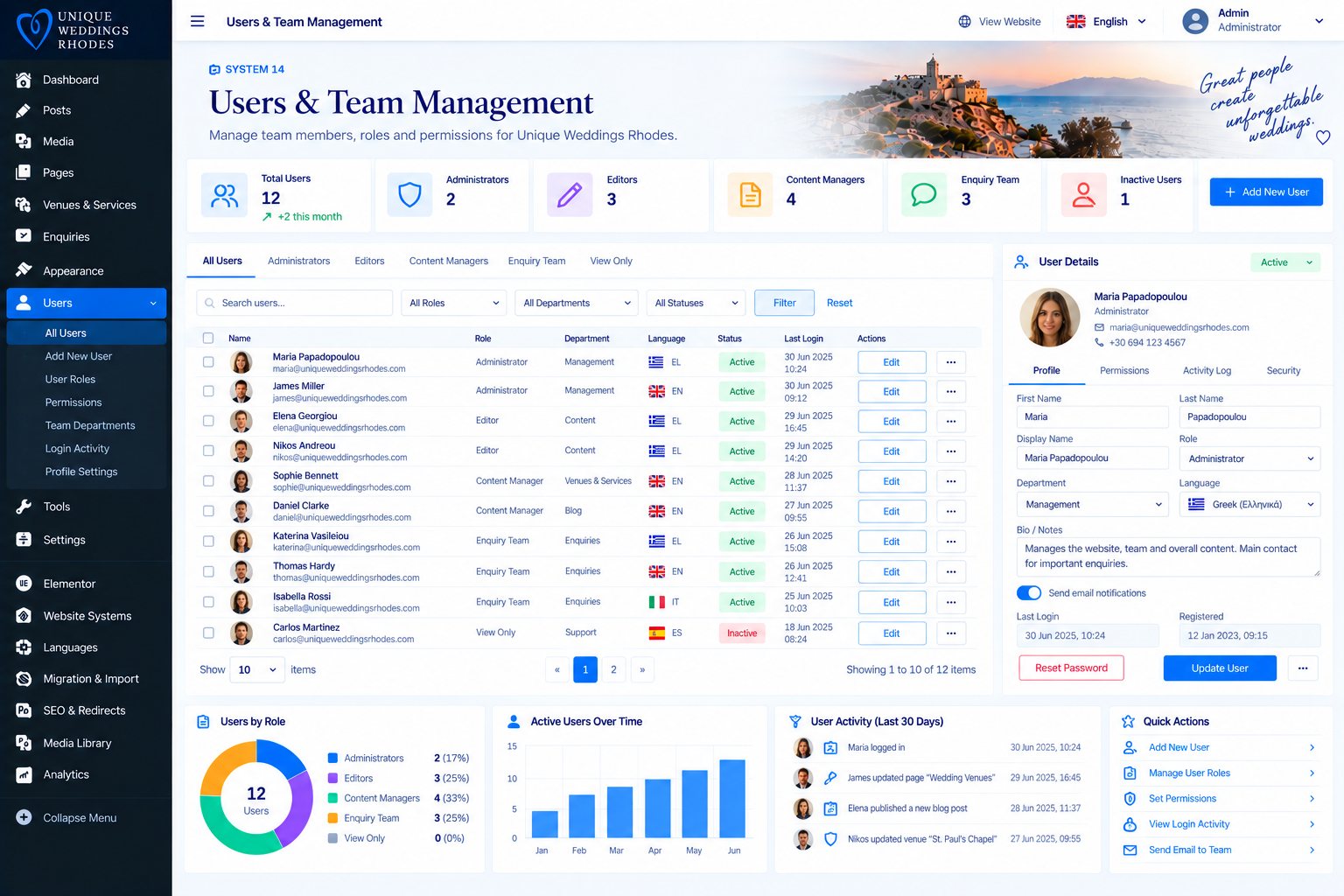Click the Collapse Menu plus icon
Screen dimensions: 1344x896
click(24, 817)
